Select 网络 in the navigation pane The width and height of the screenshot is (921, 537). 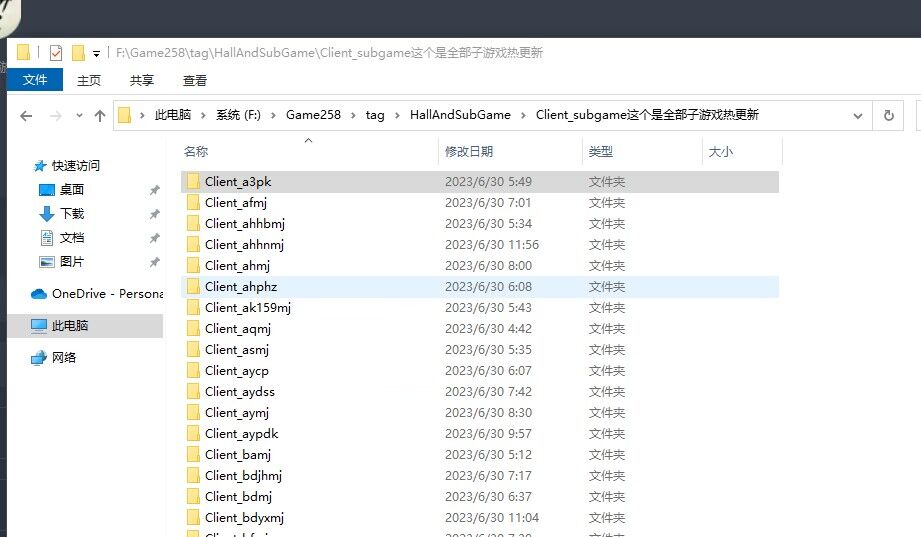64,357
